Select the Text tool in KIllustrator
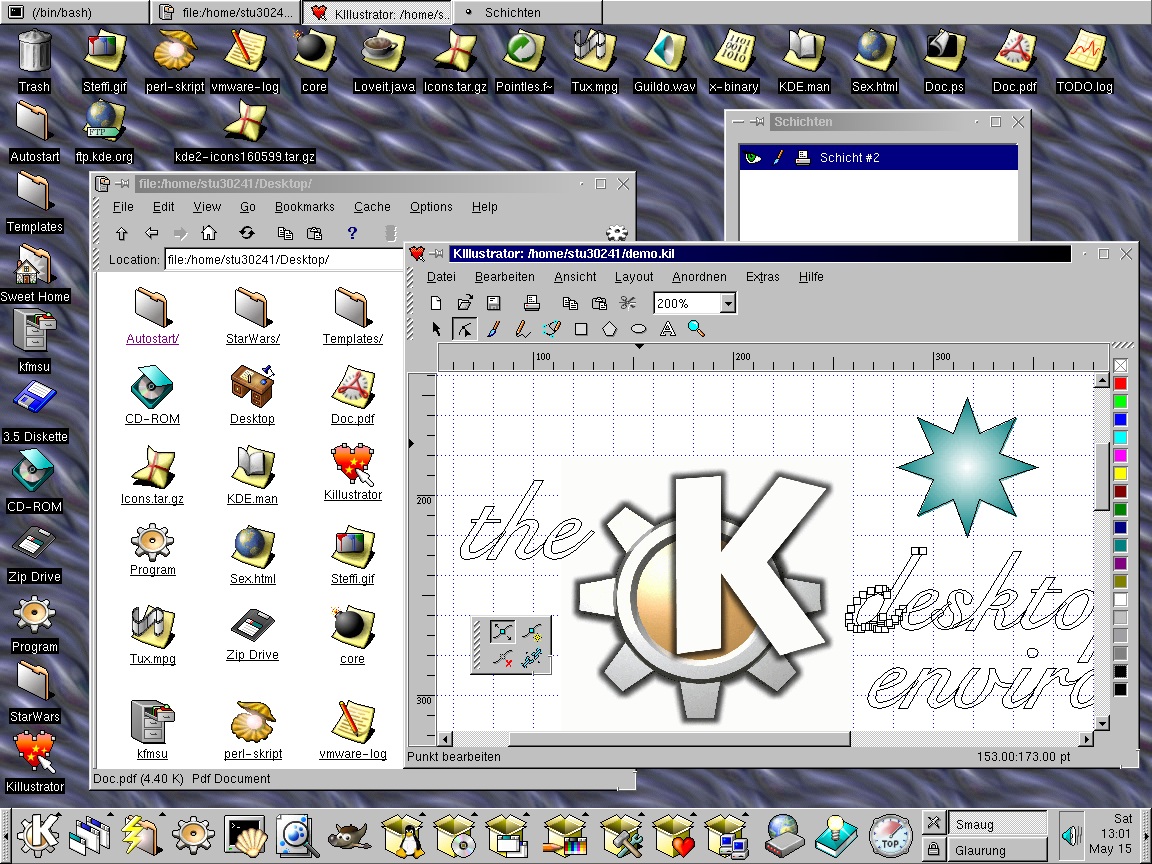The height and width of the screenshot is (864, 1152). pyautogui.click(x=668, y=329)
